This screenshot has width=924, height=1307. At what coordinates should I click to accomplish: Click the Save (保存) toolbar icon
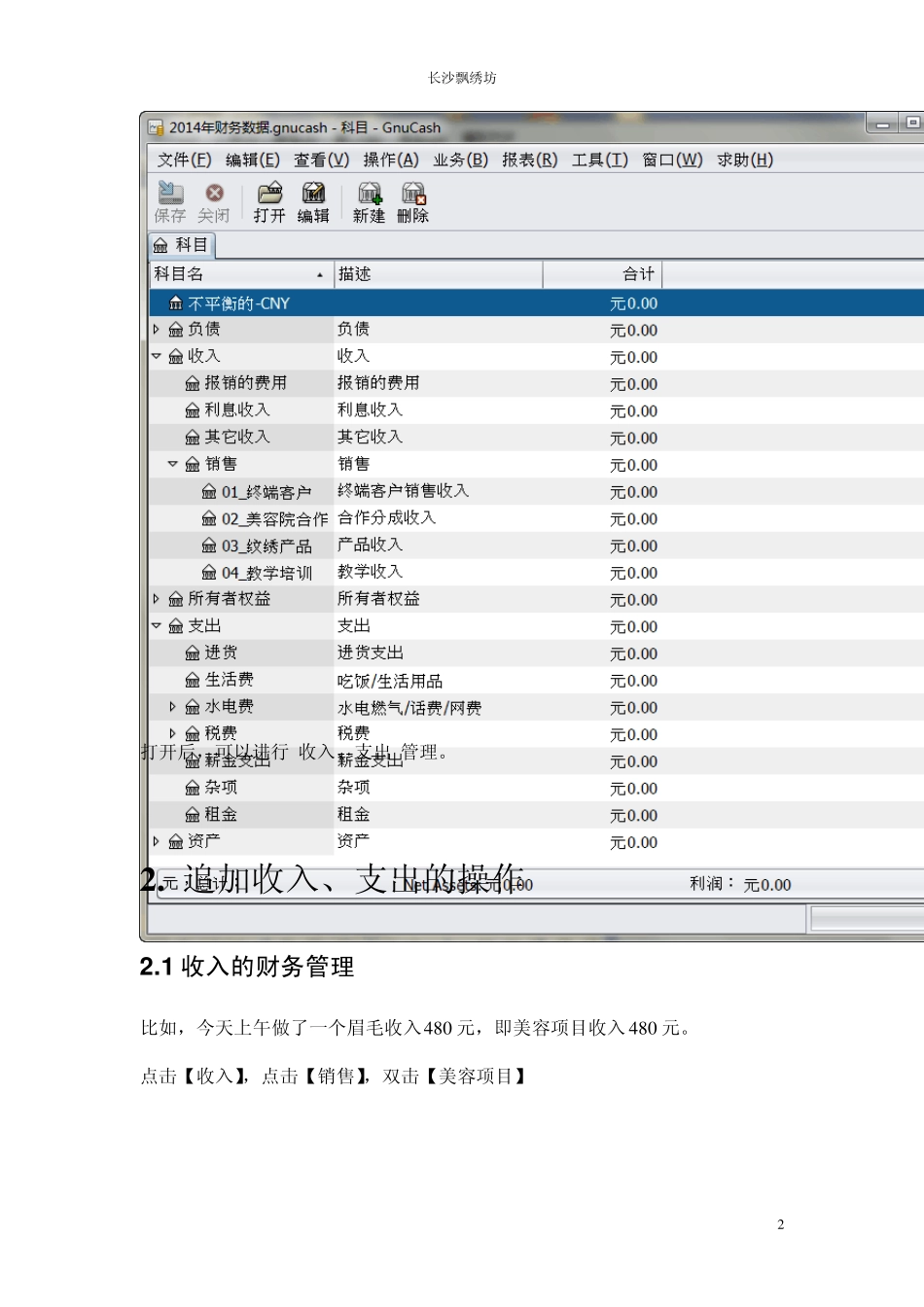[170, 193]
